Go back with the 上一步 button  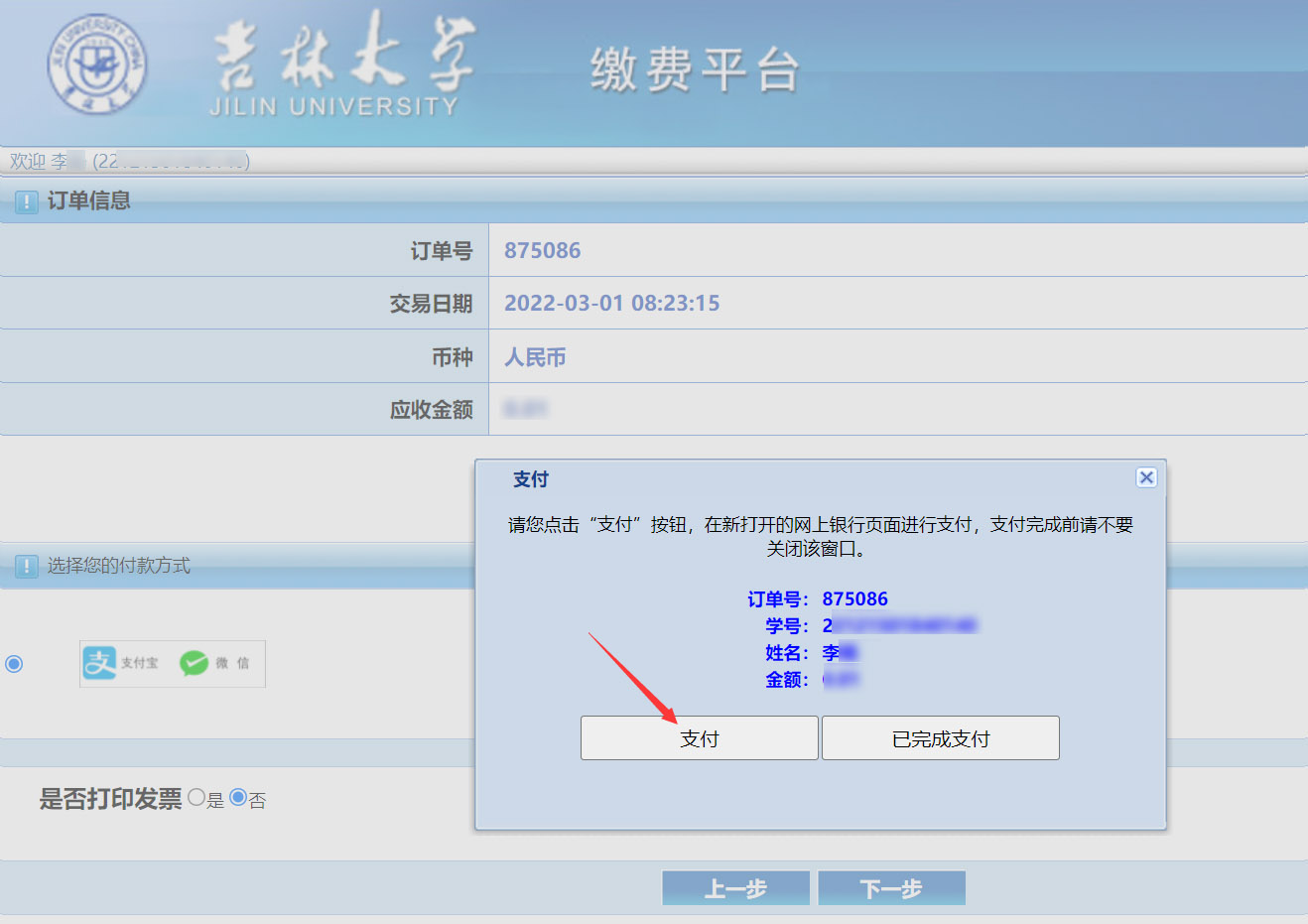pos(735,888)
